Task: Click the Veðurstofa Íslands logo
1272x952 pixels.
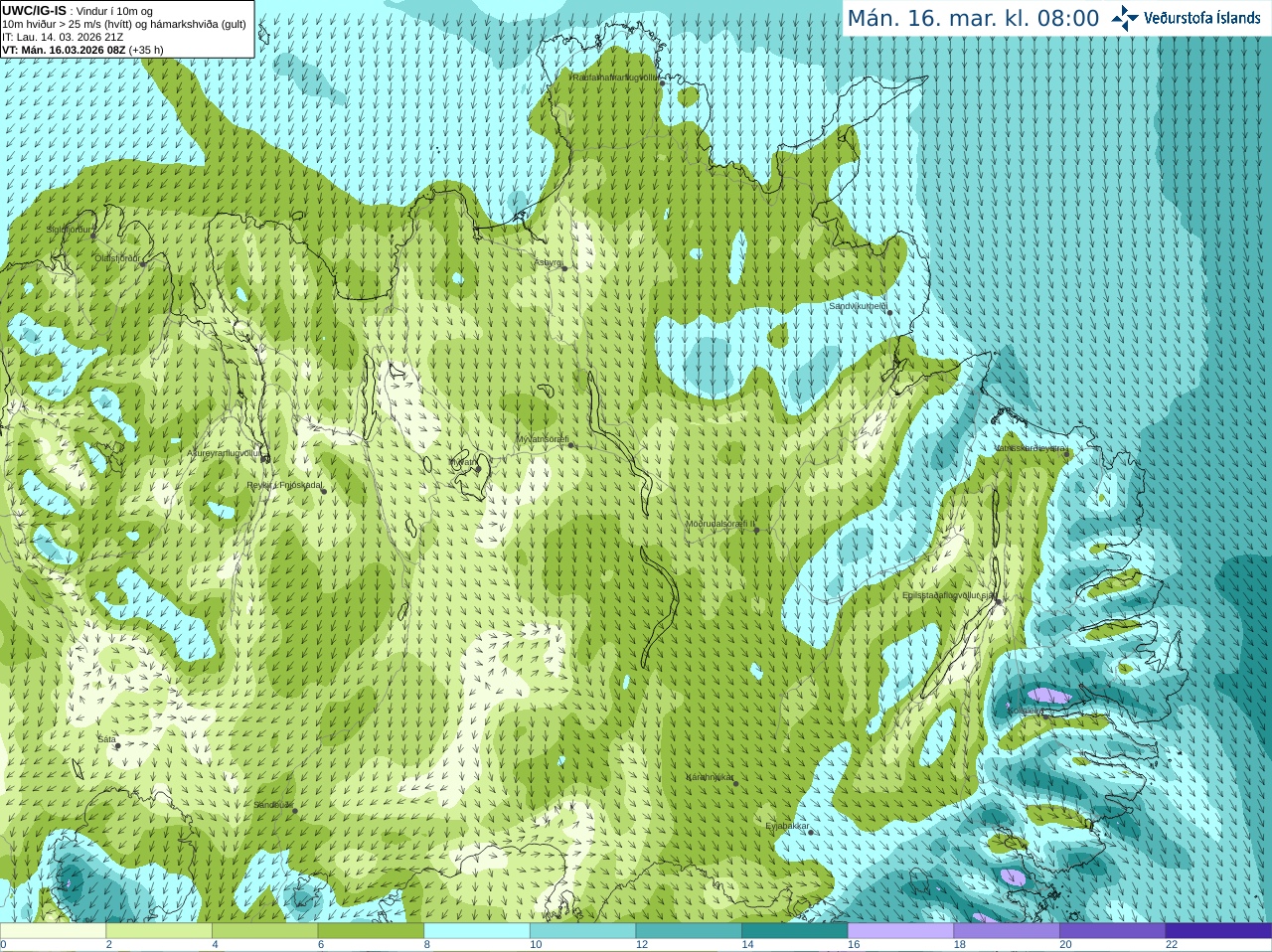Action: 1186,18
